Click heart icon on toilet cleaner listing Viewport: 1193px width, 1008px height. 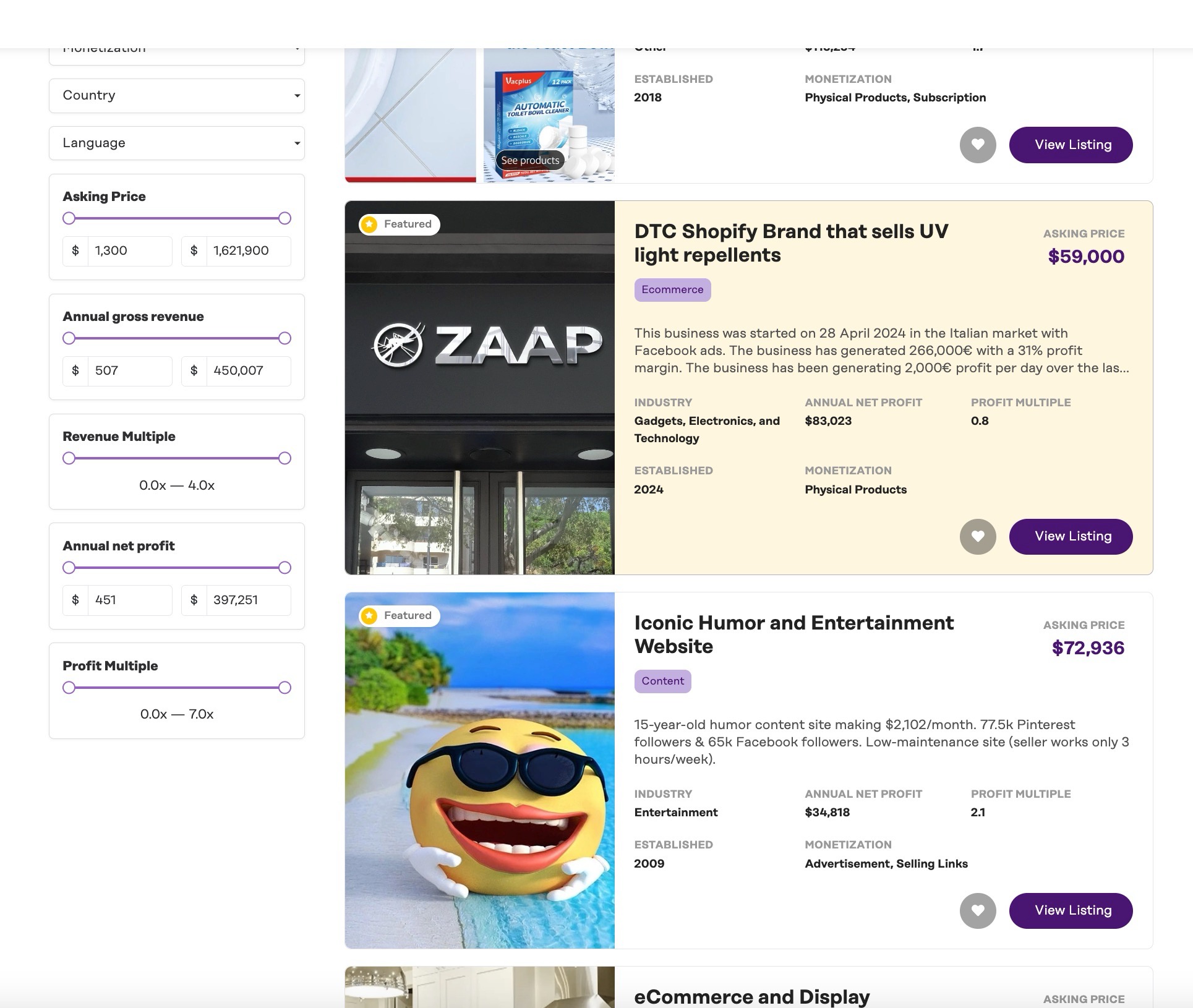pyautogui.click(x=977, y=145)
